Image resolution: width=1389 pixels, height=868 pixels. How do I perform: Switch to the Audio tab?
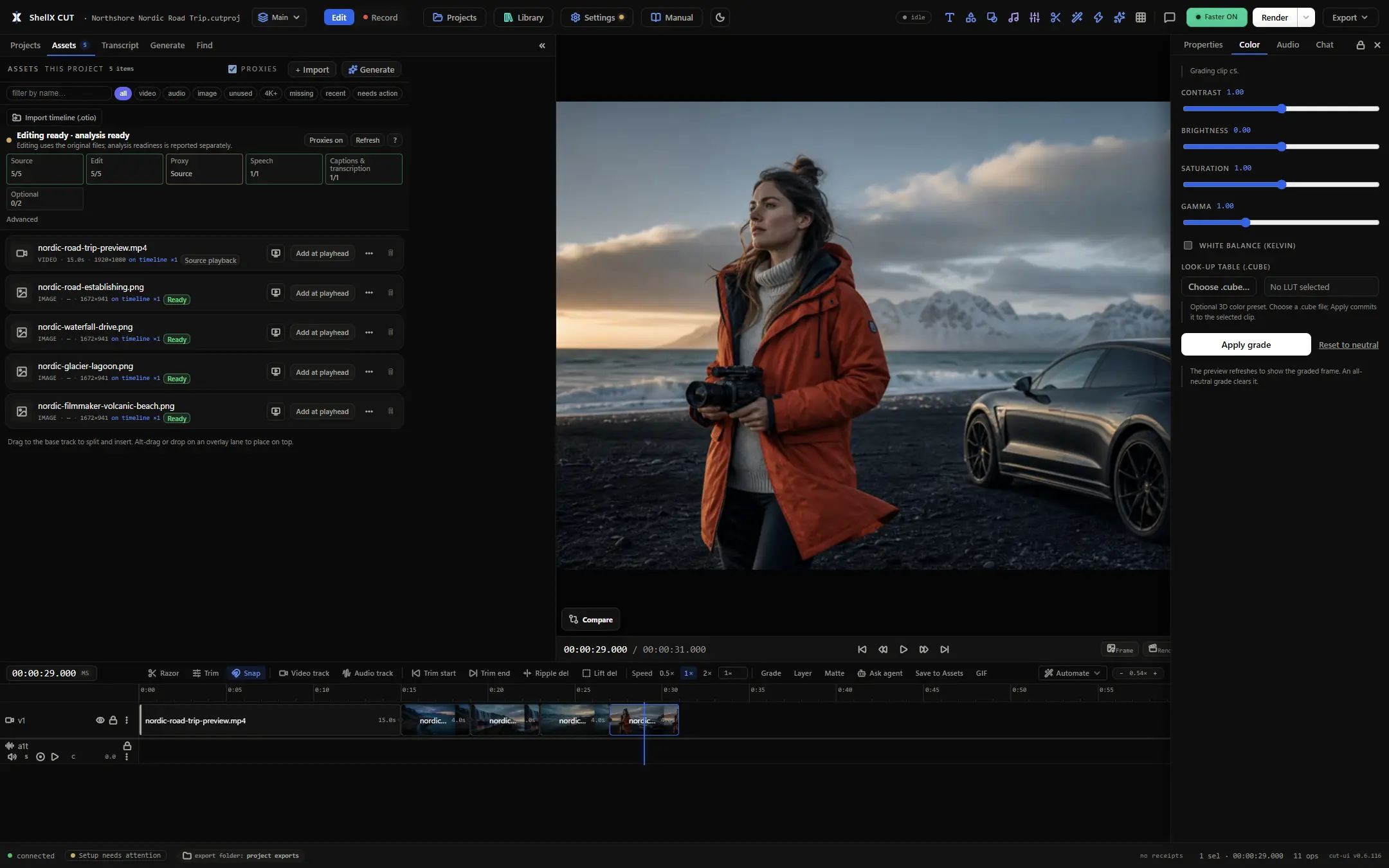click(1287, 44)
